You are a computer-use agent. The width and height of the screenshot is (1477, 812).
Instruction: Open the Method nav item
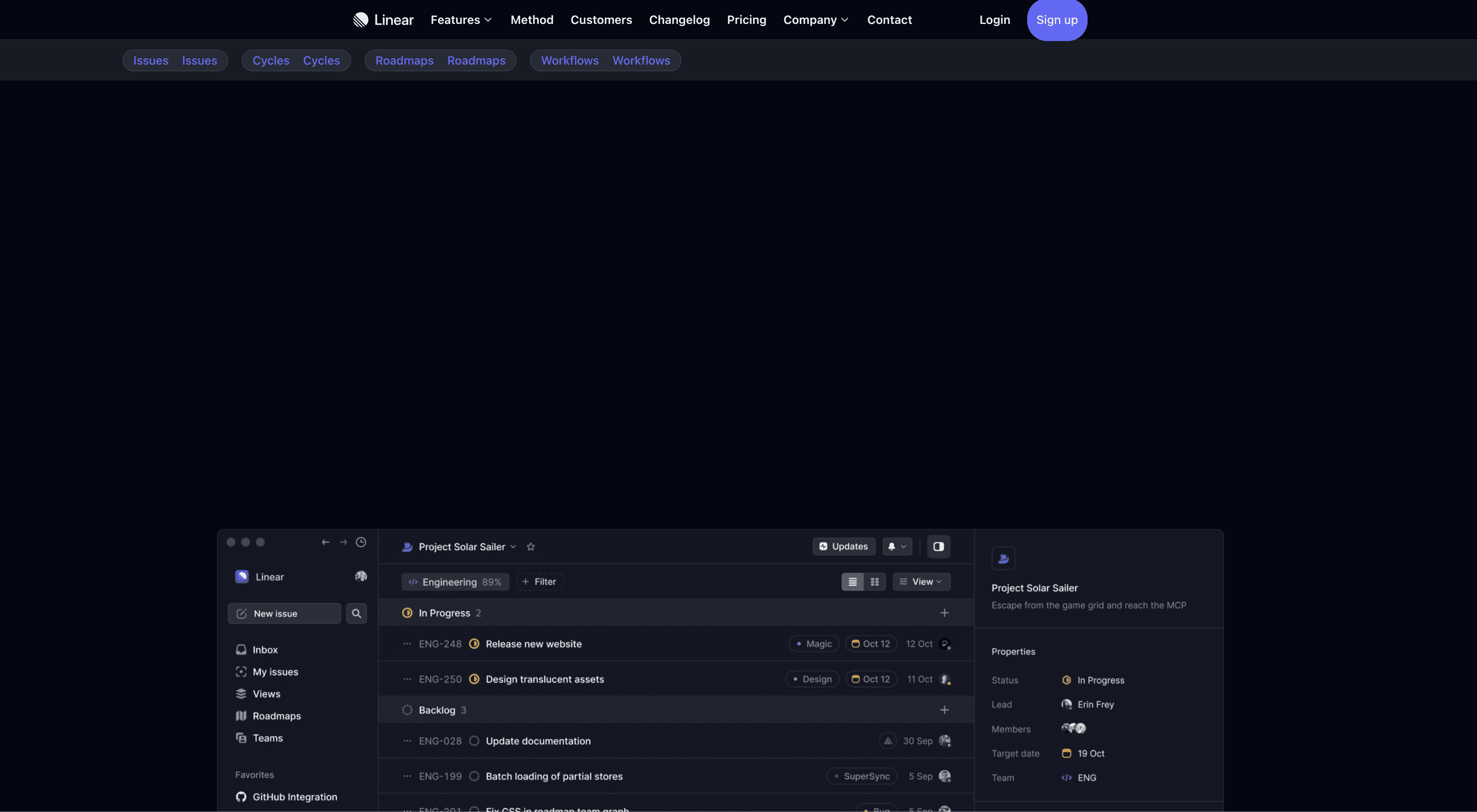point(532,20)
